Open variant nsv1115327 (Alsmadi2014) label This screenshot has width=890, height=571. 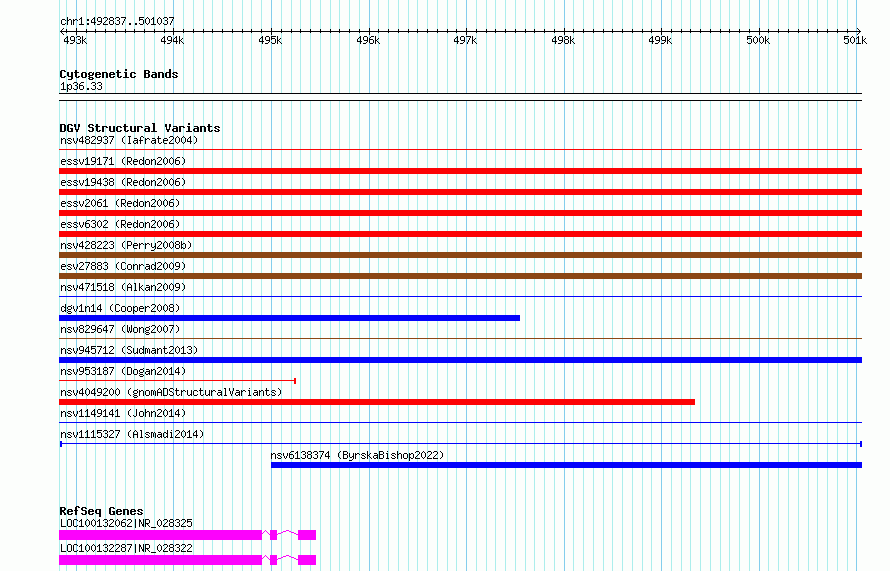tap(132, 434)
